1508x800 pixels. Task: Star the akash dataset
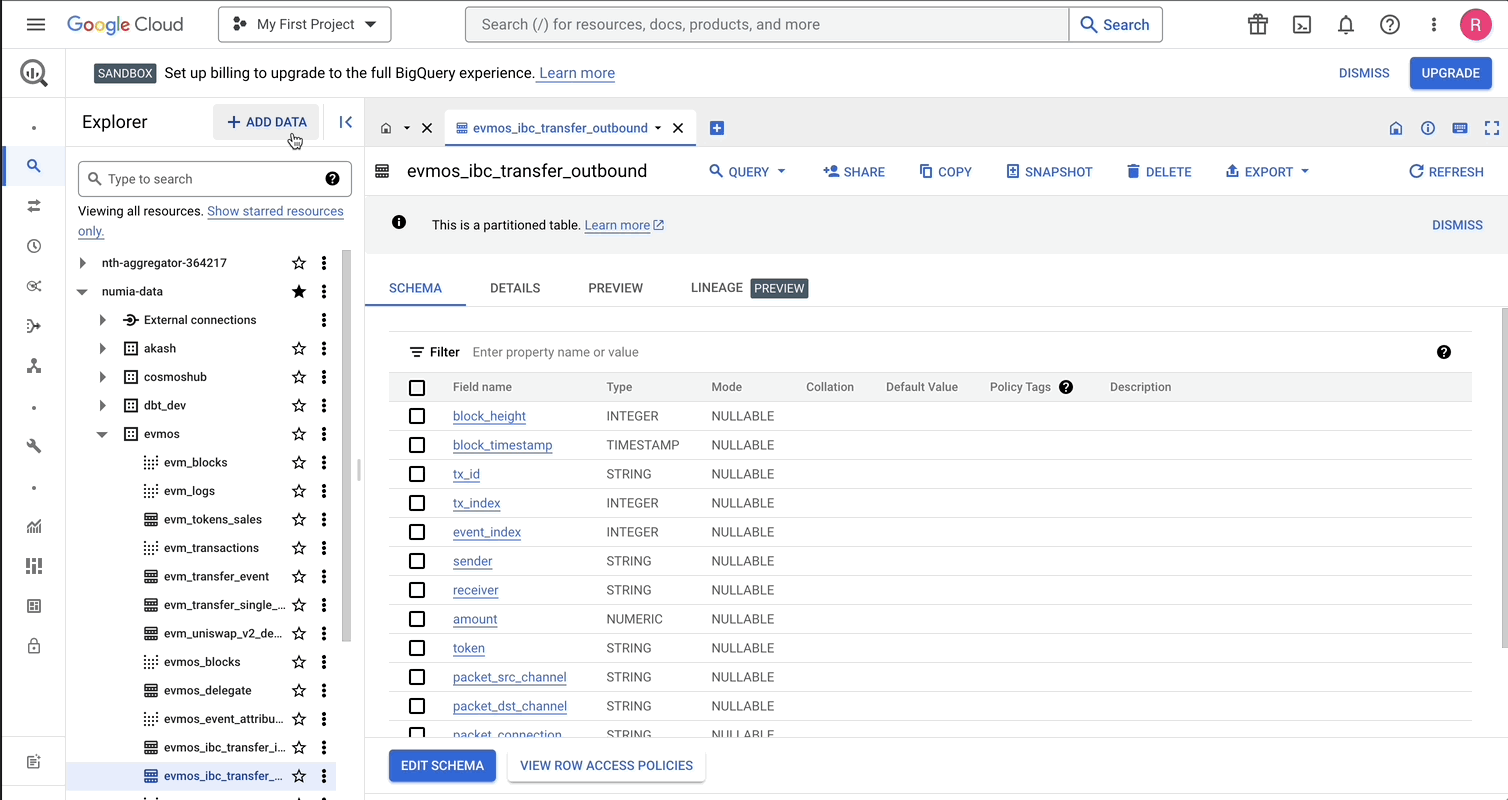click(x=299, y=349)
